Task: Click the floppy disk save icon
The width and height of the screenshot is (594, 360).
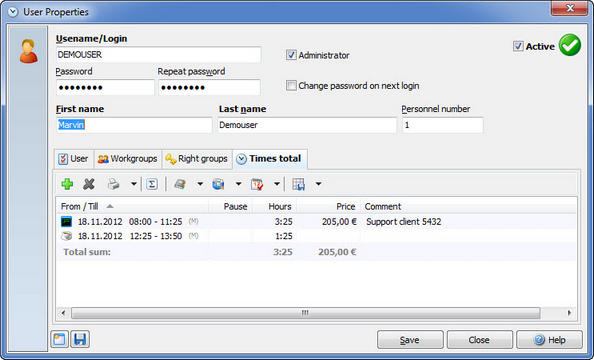Action: tap(80, 339)
